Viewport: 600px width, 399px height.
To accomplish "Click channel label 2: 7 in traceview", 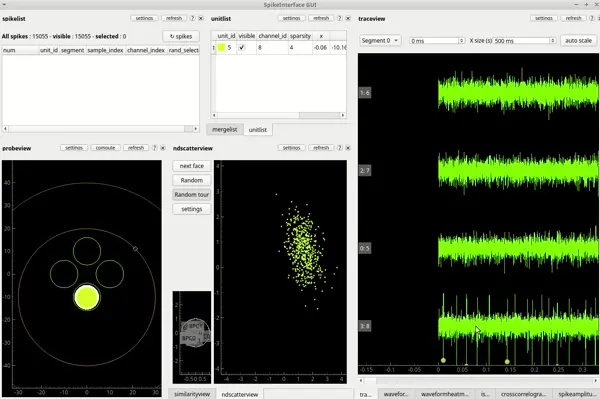I will [x=365, y=170].
